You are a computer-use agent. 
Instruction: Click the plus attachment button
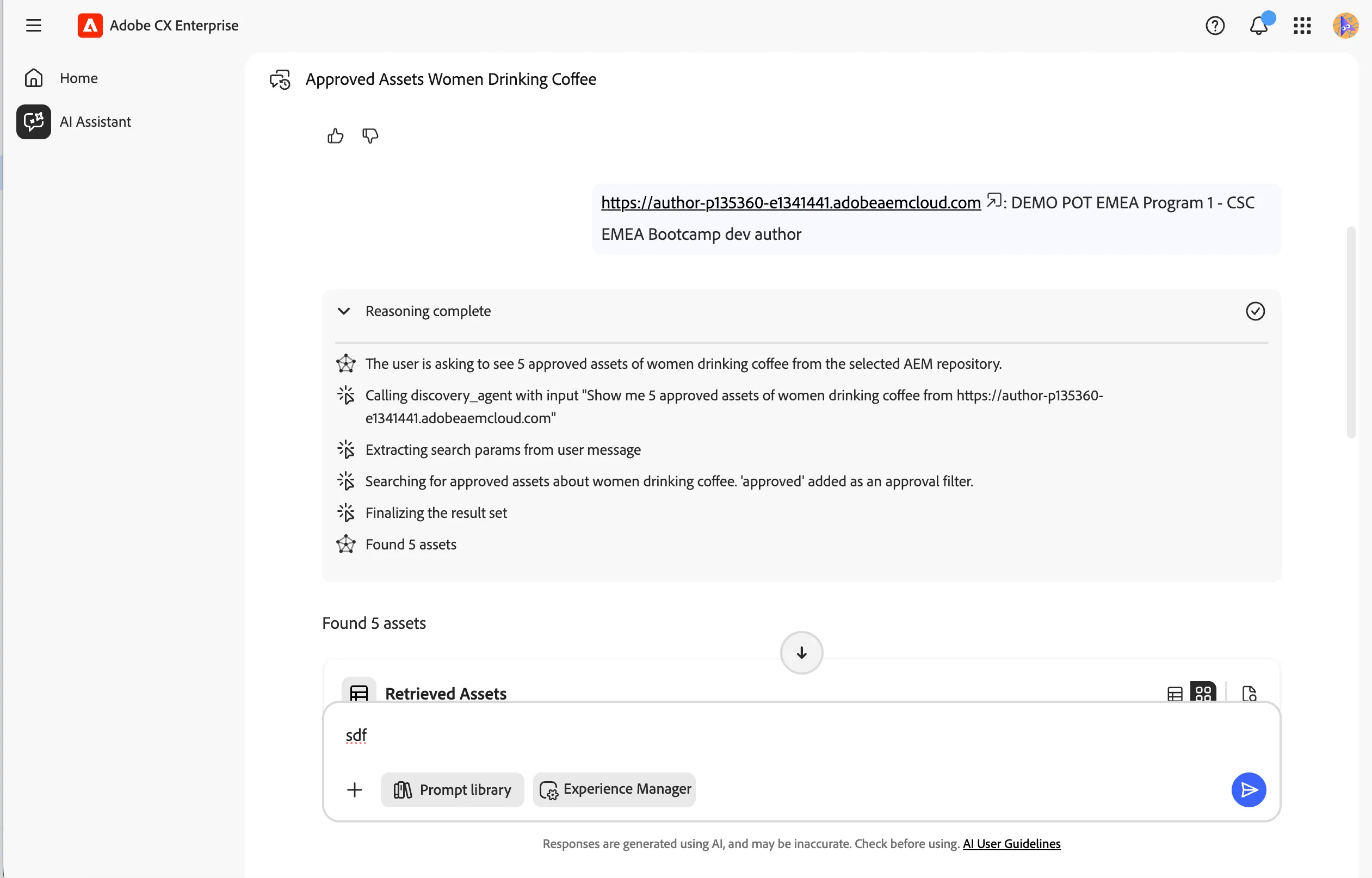355,790
